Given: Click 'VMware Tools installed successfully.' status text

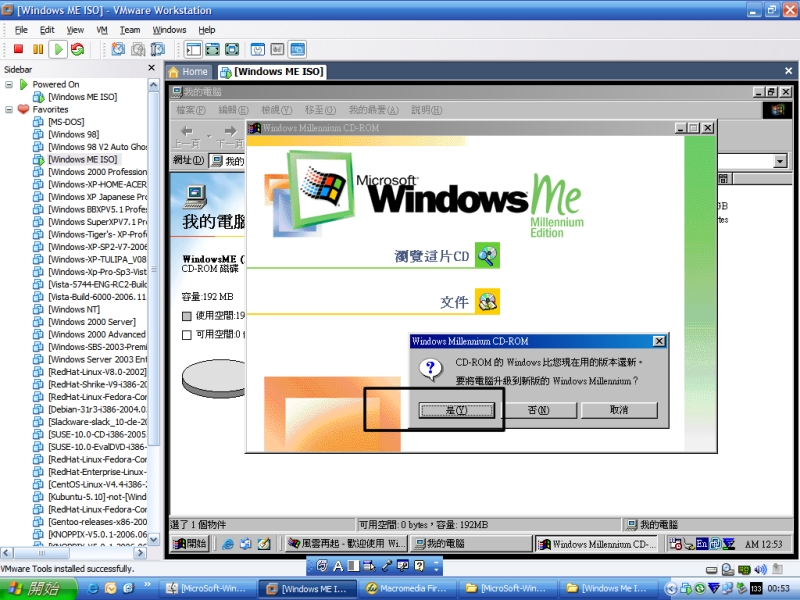Looking at the screenshot, I should click(67, 569).
